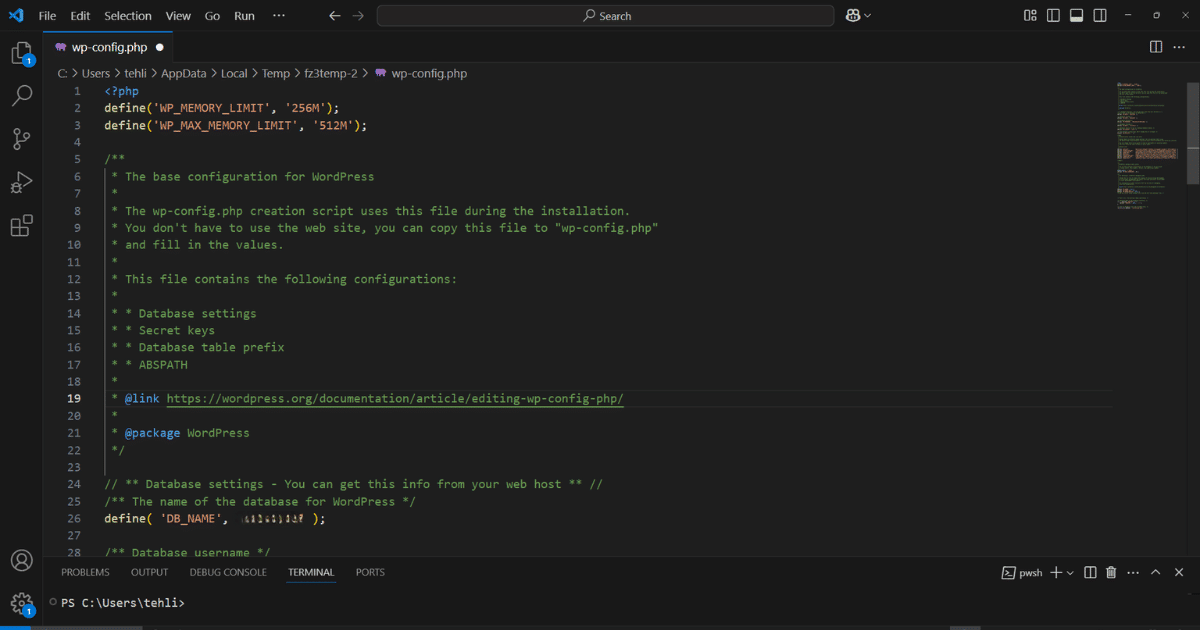Maximize the panel with up chevron
This screenshot has width=1200, height=630.
tap(1155, 573)
